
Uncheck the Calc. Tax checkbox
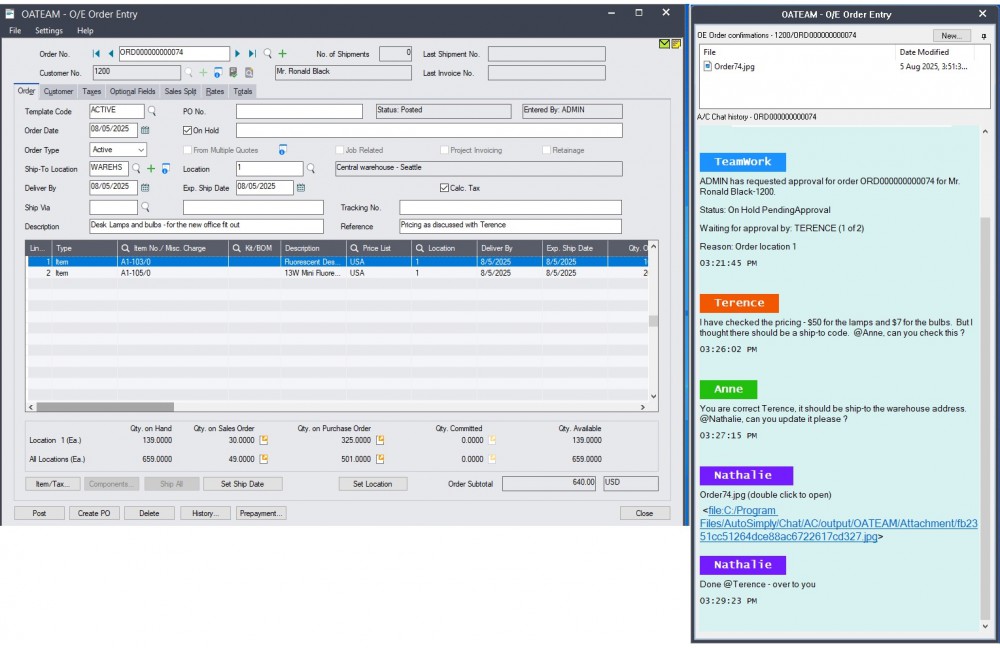(x=444, y=188)
